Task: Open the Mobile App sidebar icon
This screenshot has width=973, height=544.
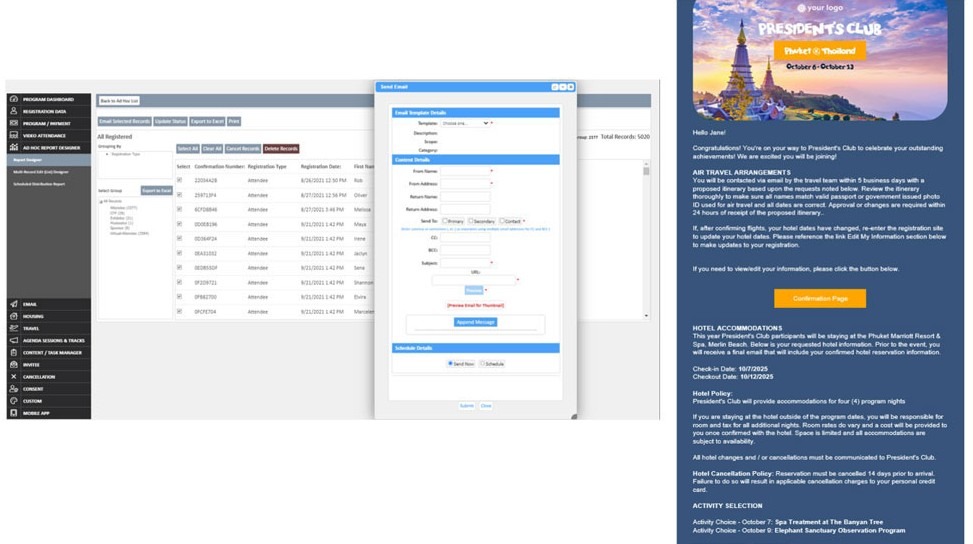Action: (x=13, y=412)
